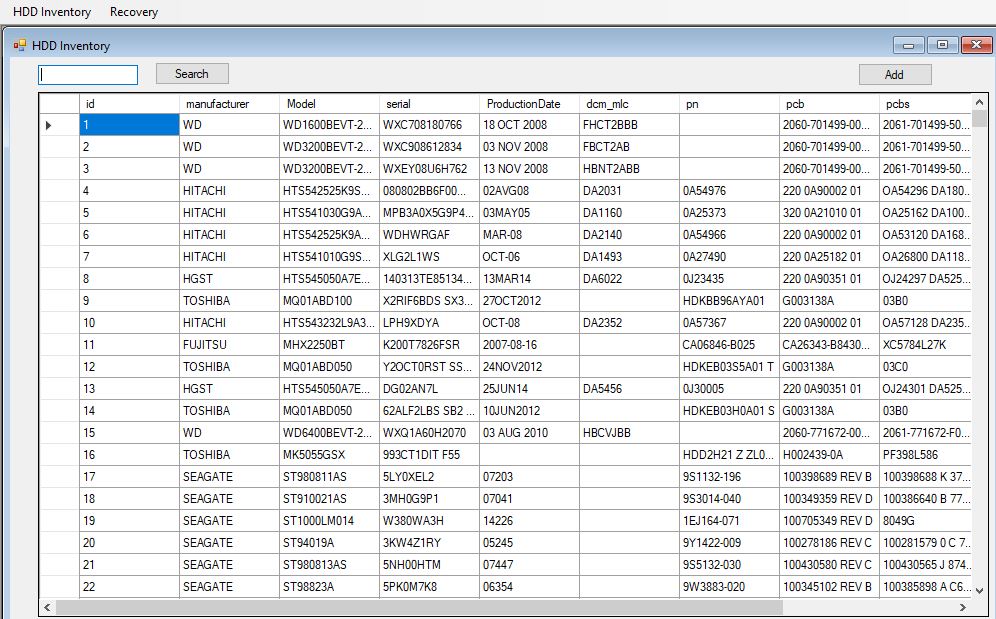Select production date cell 03 AUG 2010
This screenshot has height=619, width=996.
click(529, 433)
